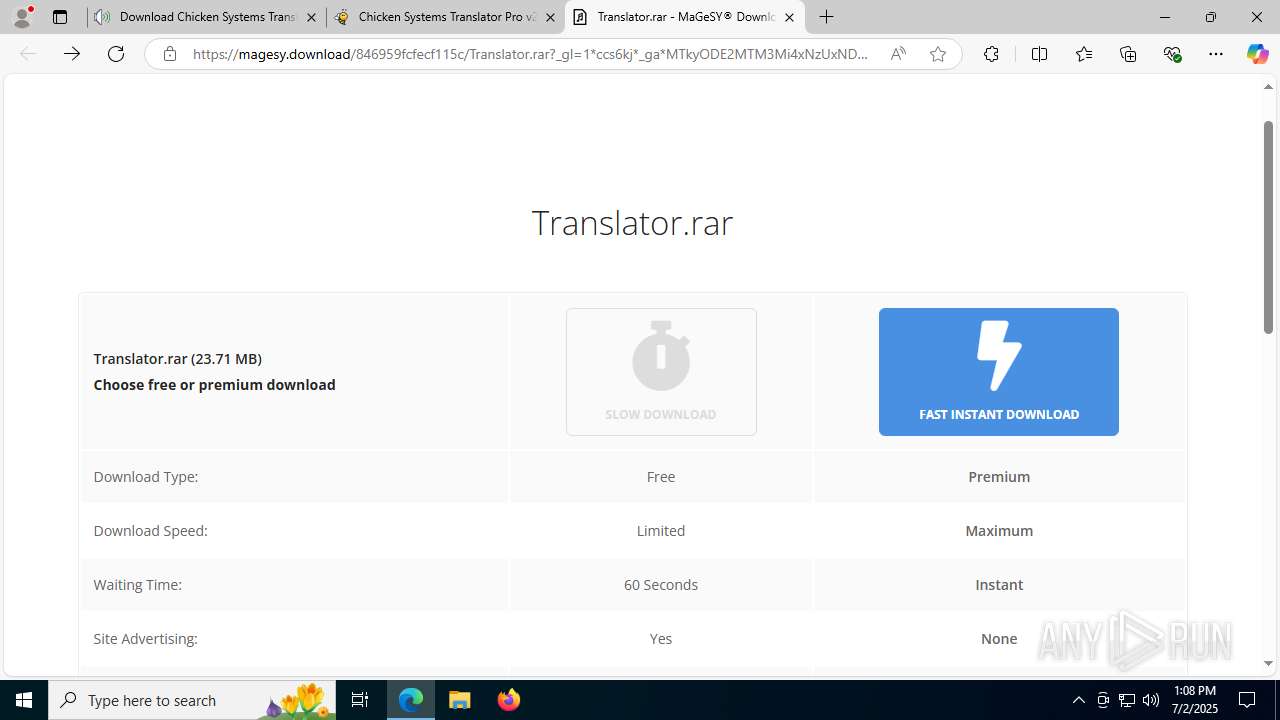Screen dimensions: 1280x720
Task: Close the Translator.rar MaGeSY tab
Action: (789, 17)
